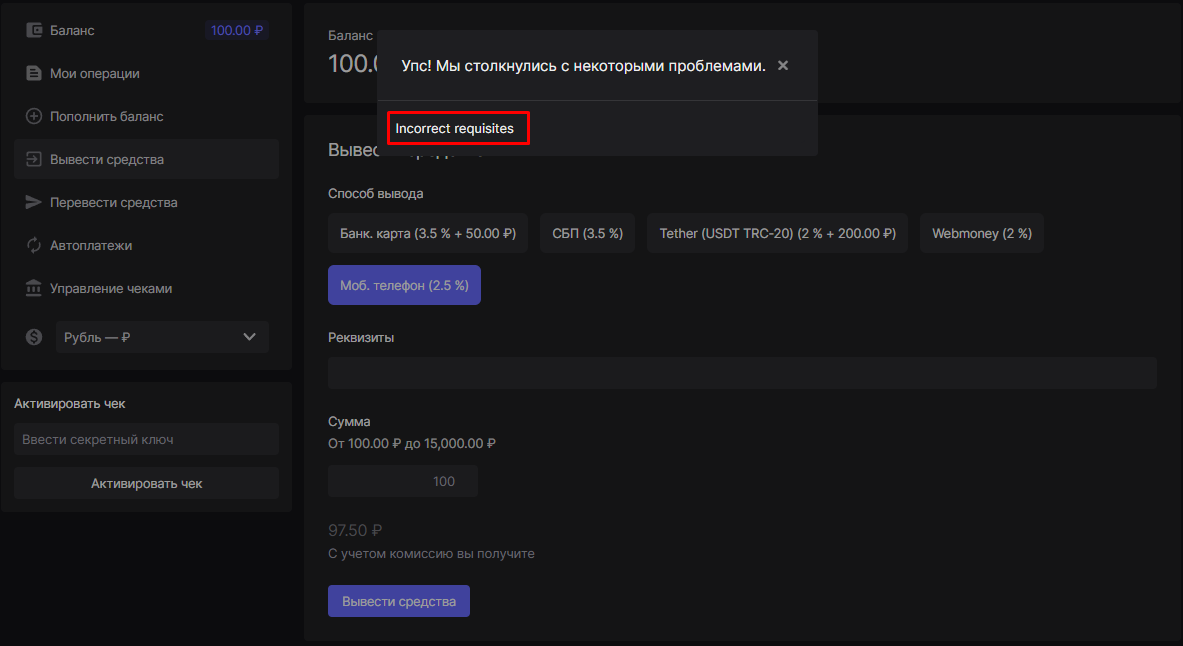This screenshot has width=1183, height=646.
Task: Click the Сумма amount field
Action: point(402,482)
